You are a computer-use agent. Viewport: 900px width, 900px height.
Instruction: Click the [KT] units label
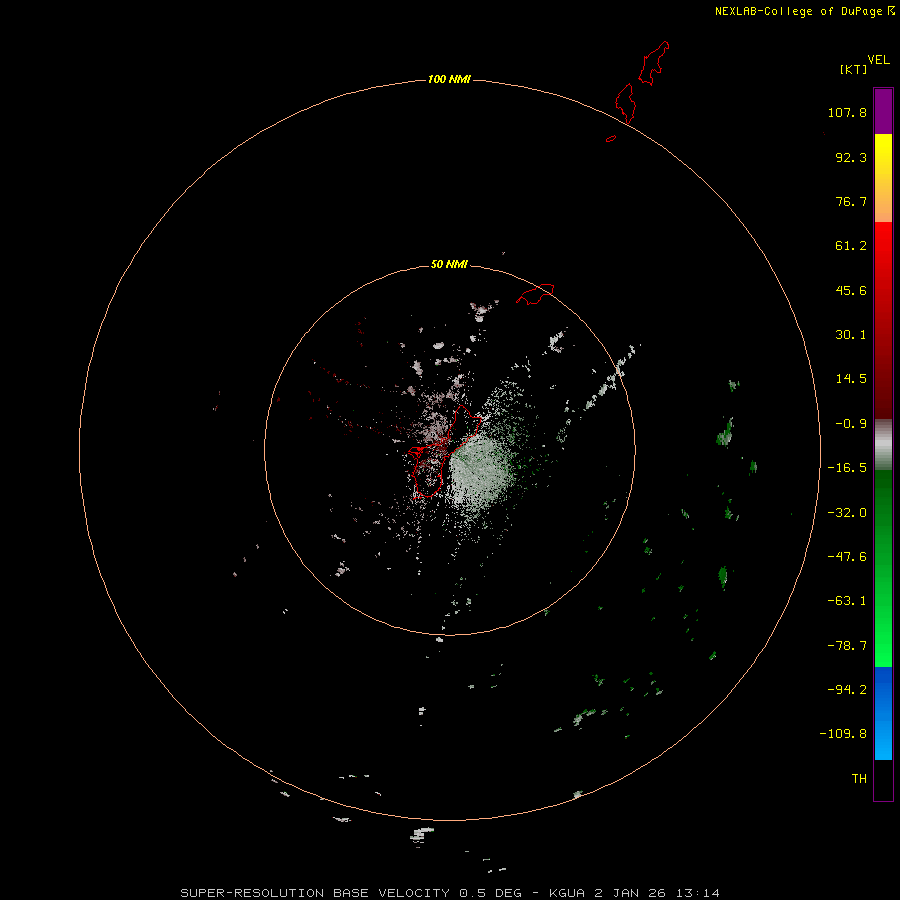pos(854,69)
